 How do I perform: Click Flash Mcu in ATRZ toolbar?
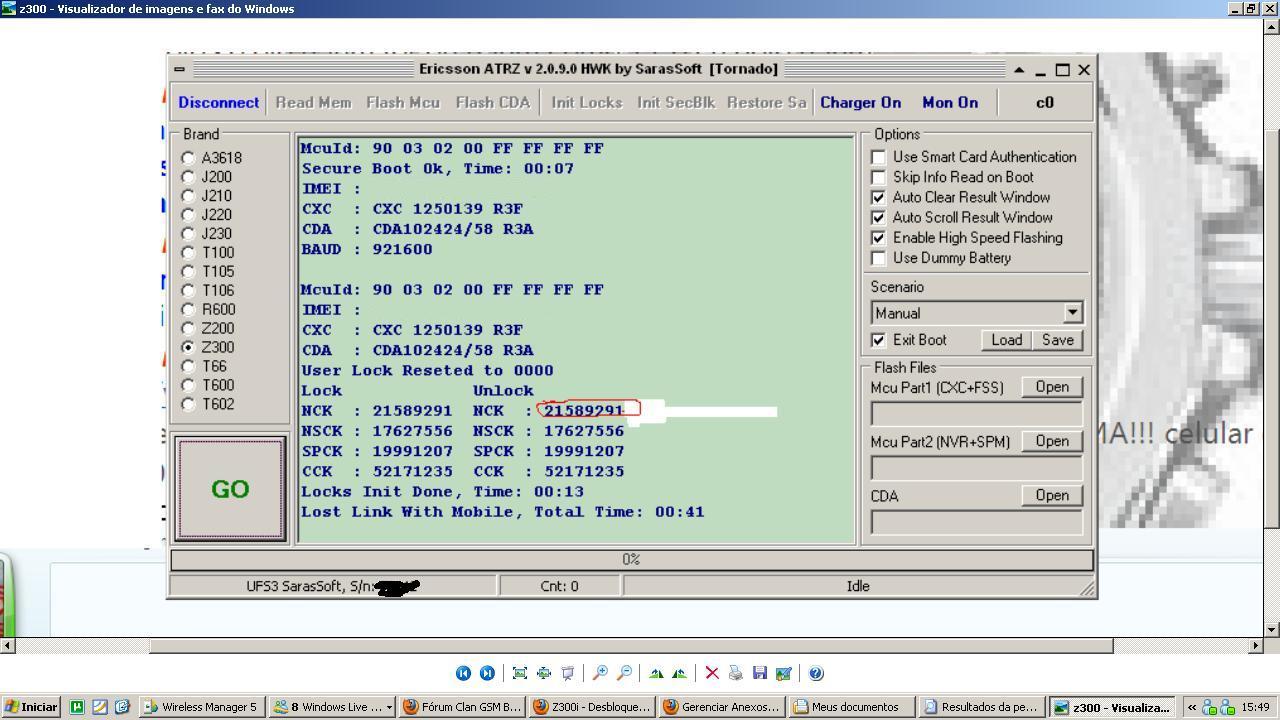click(x=403, y=102)
